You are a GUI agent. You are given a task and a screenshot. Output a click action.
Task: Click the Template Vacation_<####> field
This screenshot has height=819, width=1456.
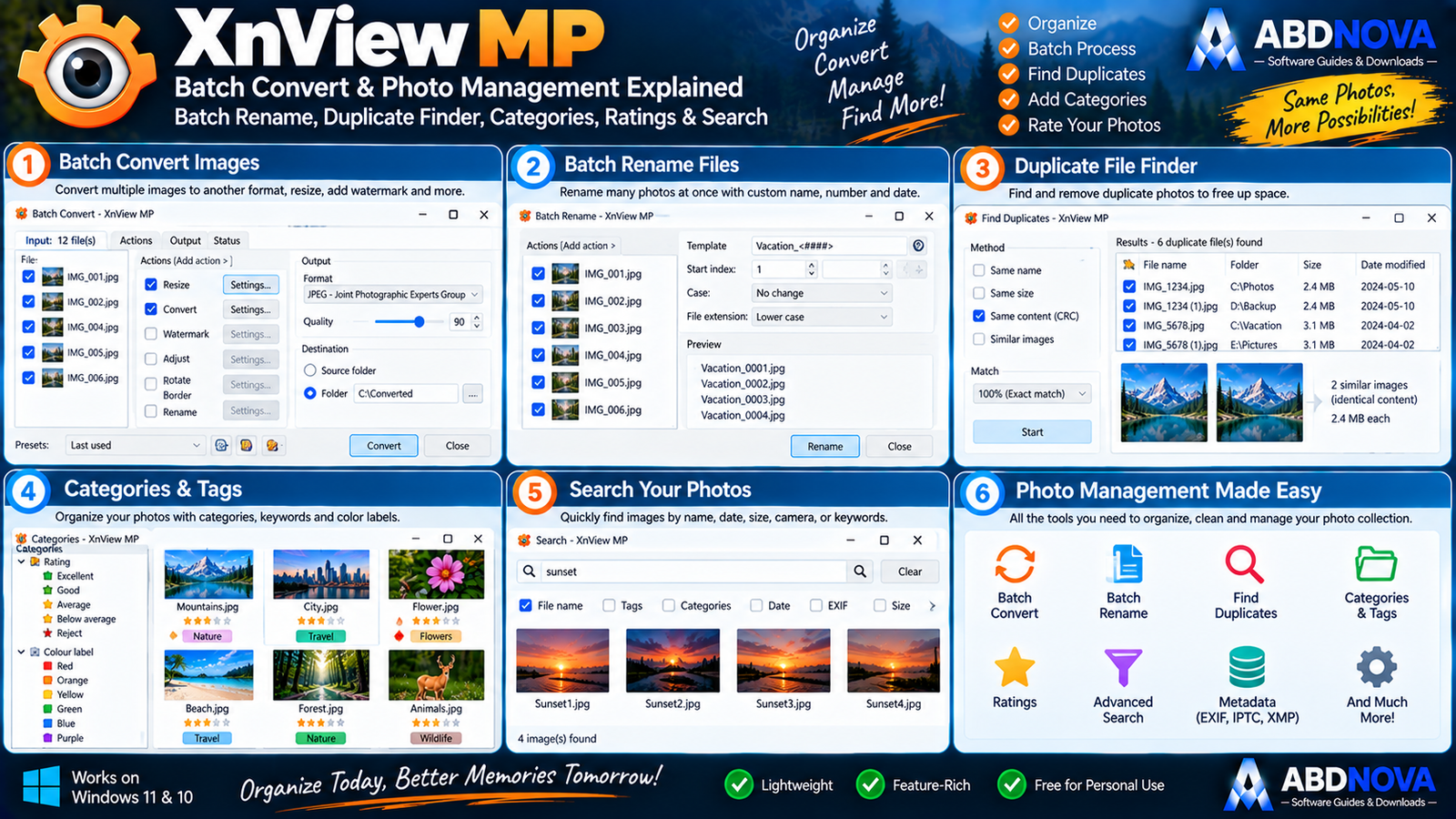click(x=830, y=246)
